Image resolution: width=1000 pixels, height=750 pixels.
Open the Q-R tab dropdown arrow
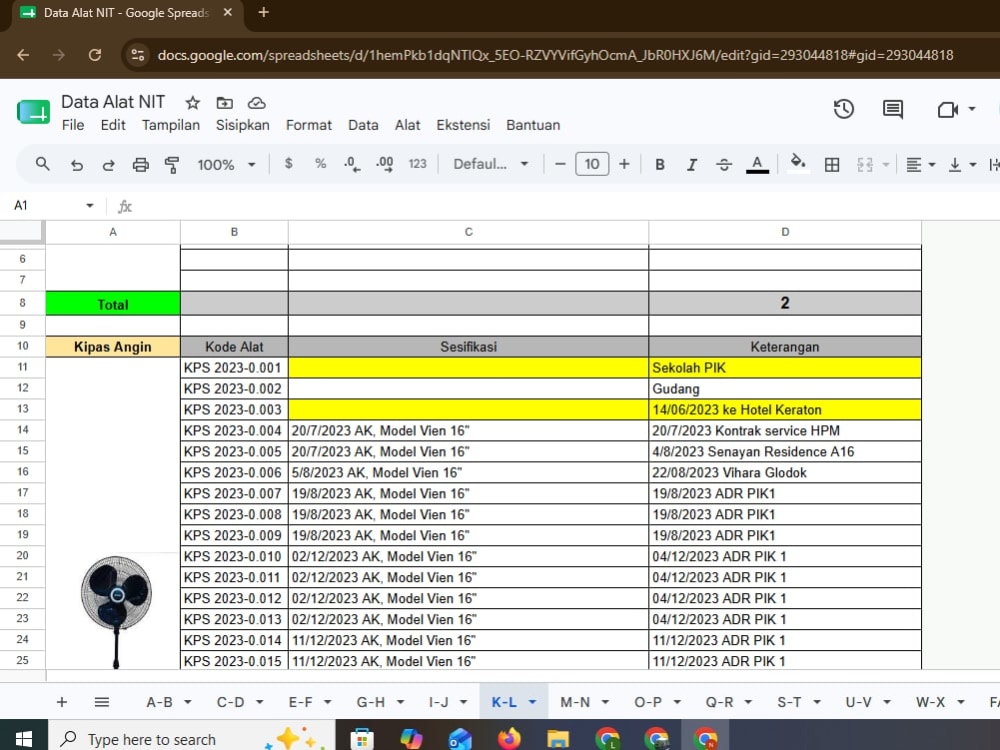coord(748,702)
